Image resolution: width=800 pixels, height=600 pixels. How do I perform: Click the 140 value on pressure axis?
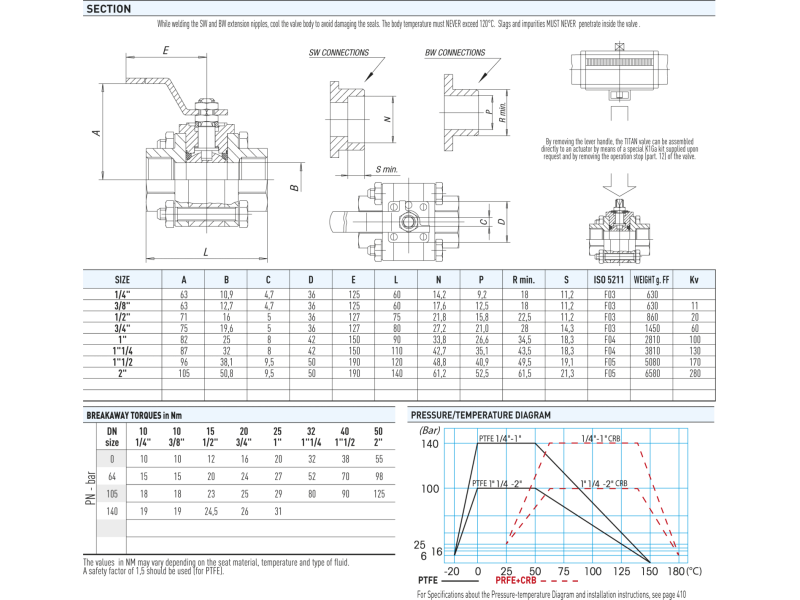(430, 442)
